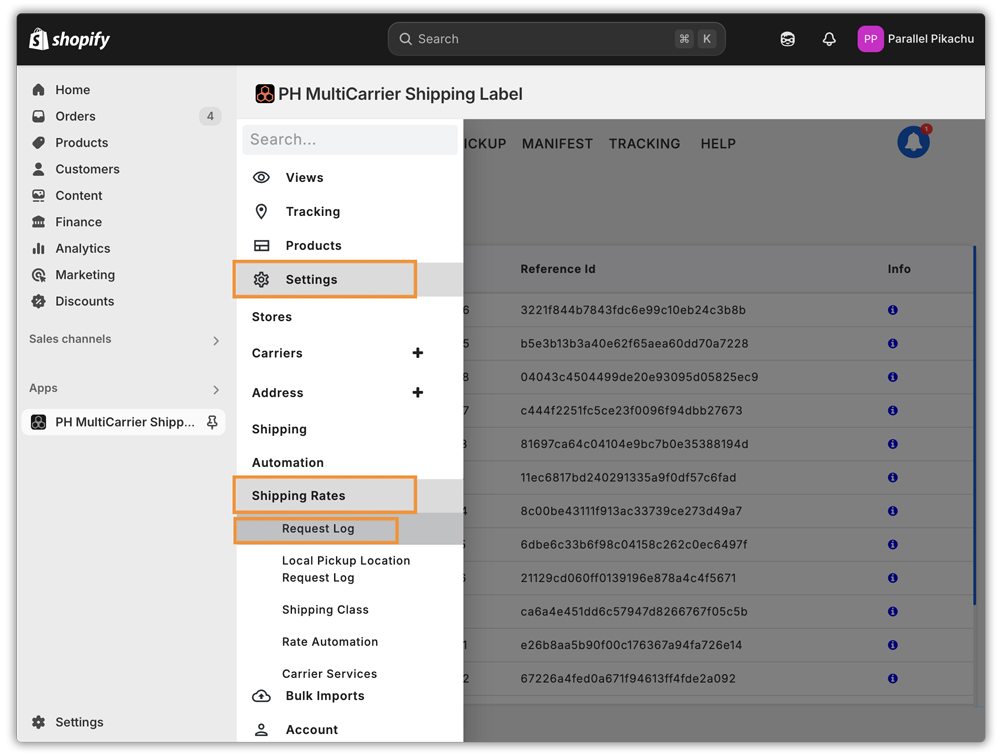Open info icon for 67226a4fed0a671f94613ff4fde2a092

[893, 678]
